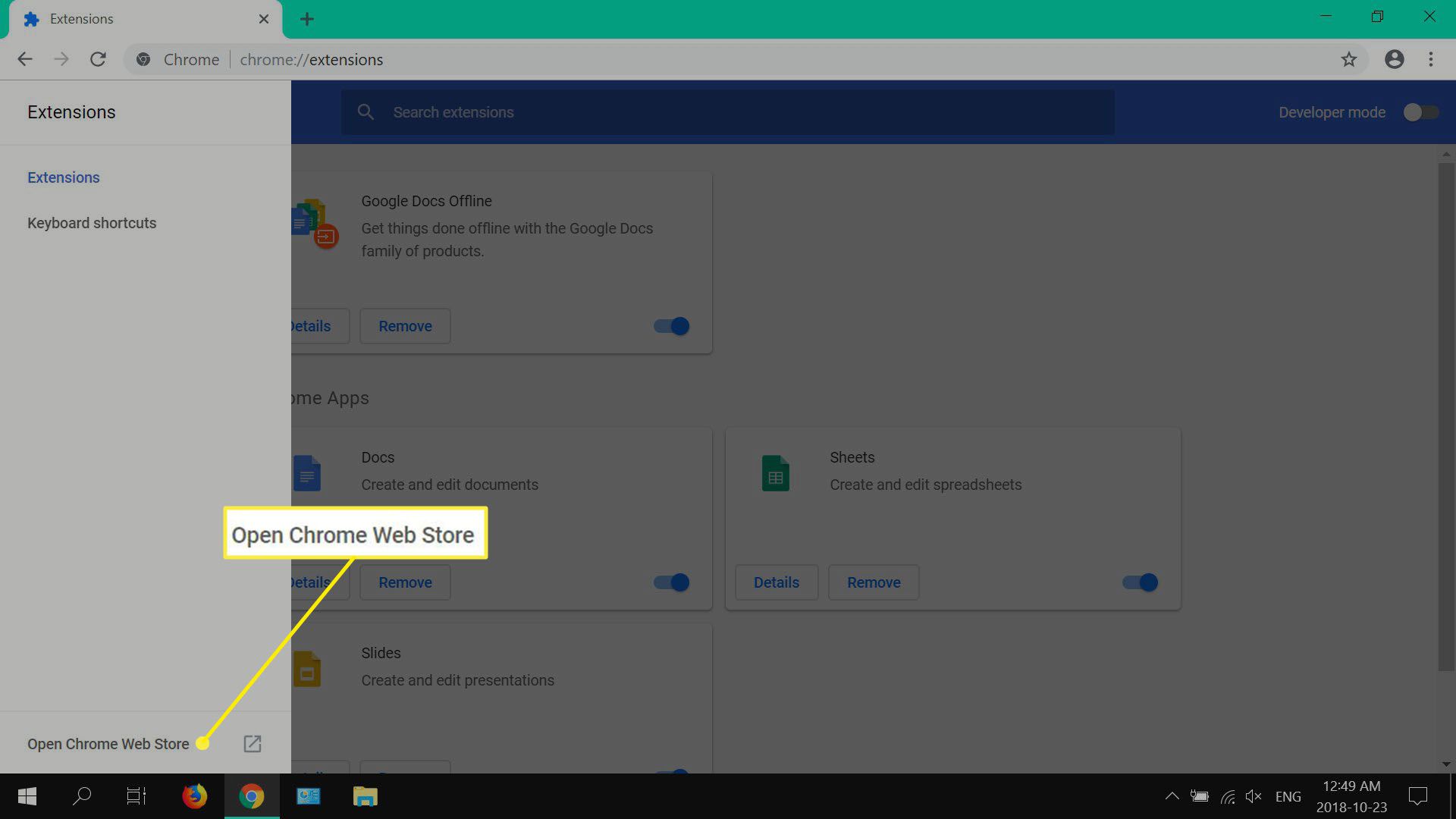The image size is (1456, 819).
Task: Open the Chrome three-dot menu
Action: point(1431,59)
